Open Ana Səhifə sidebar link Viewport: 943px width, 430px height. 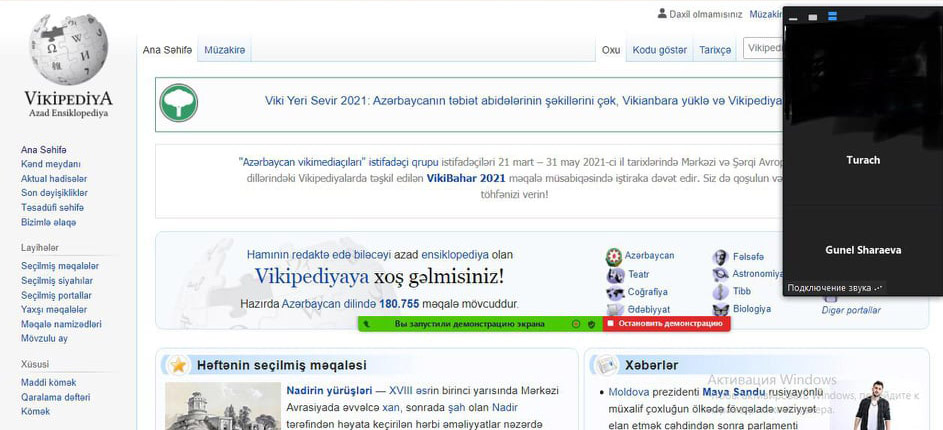click(44, 150)
